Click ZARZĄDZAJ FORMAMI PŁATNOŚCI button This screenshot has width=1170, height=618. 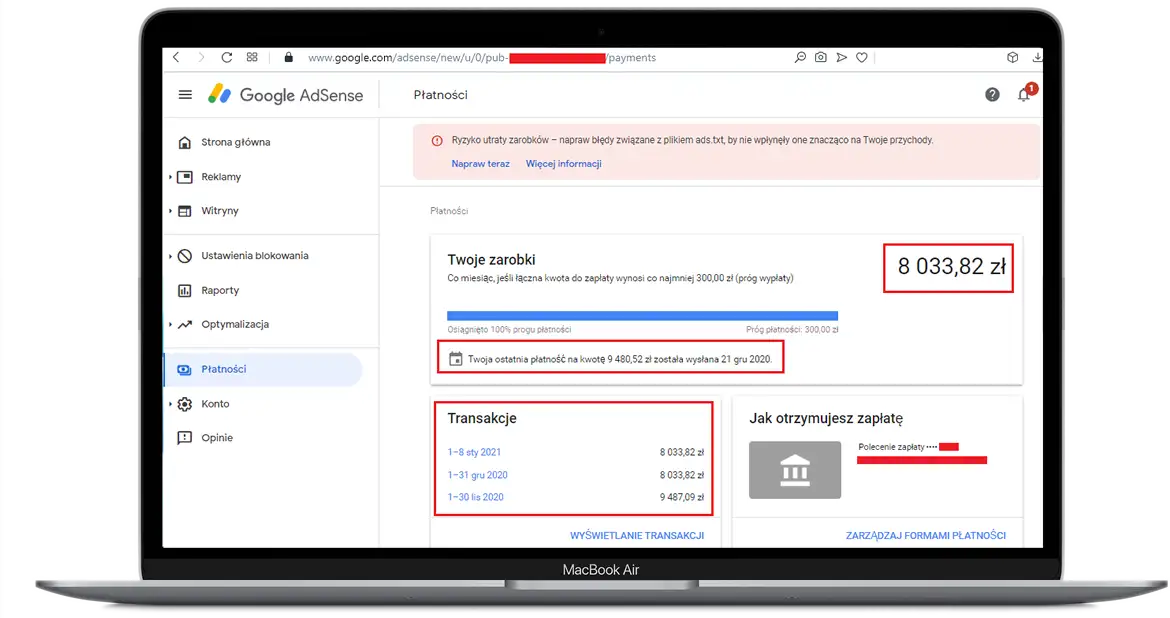[926, 535]
